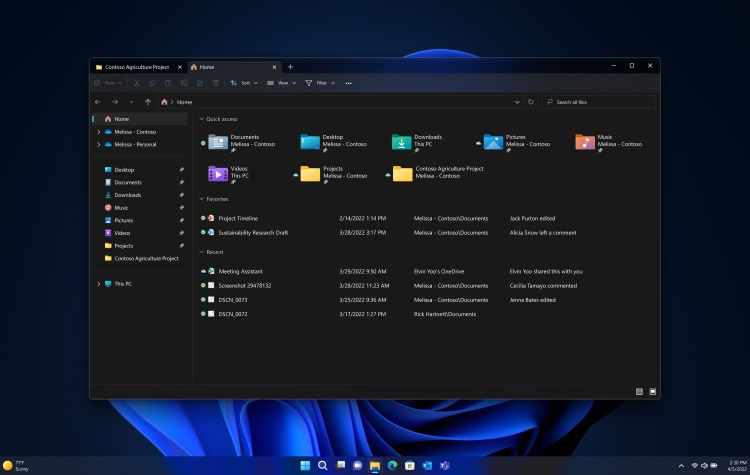Collapse the Quick access section
750x475 pixels.
click(x=200, y=119)
